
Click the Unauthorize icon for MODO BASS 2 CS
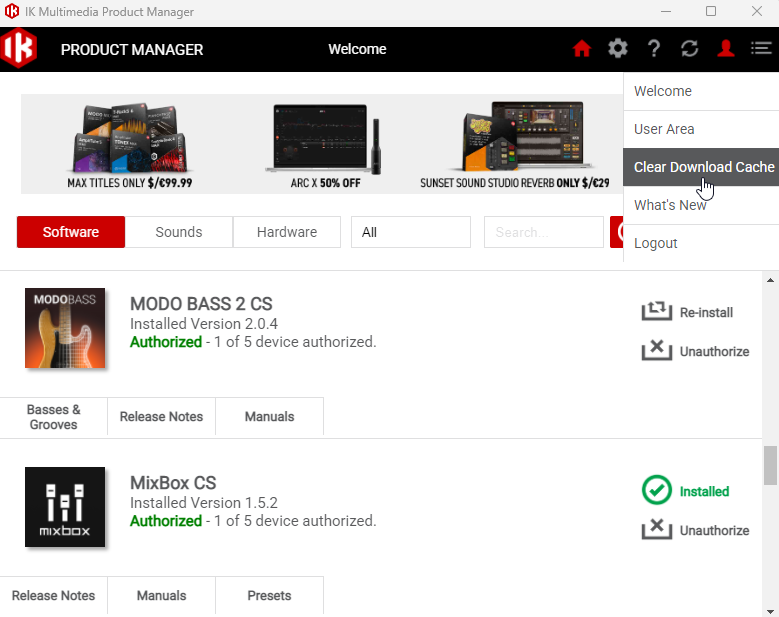(657, 350)
